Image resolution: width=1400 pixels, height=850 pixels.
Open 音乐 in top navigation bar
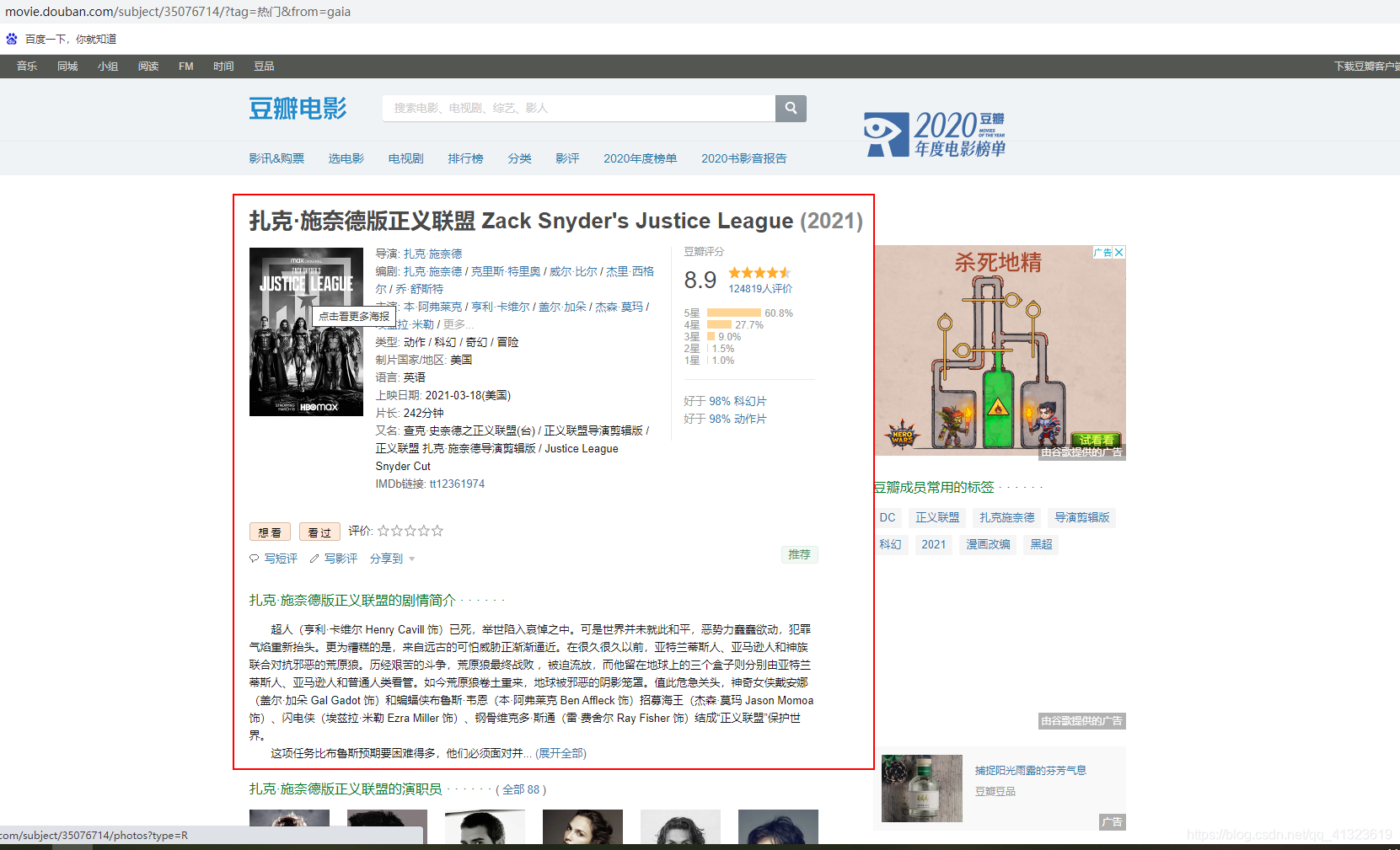[27, 67]
